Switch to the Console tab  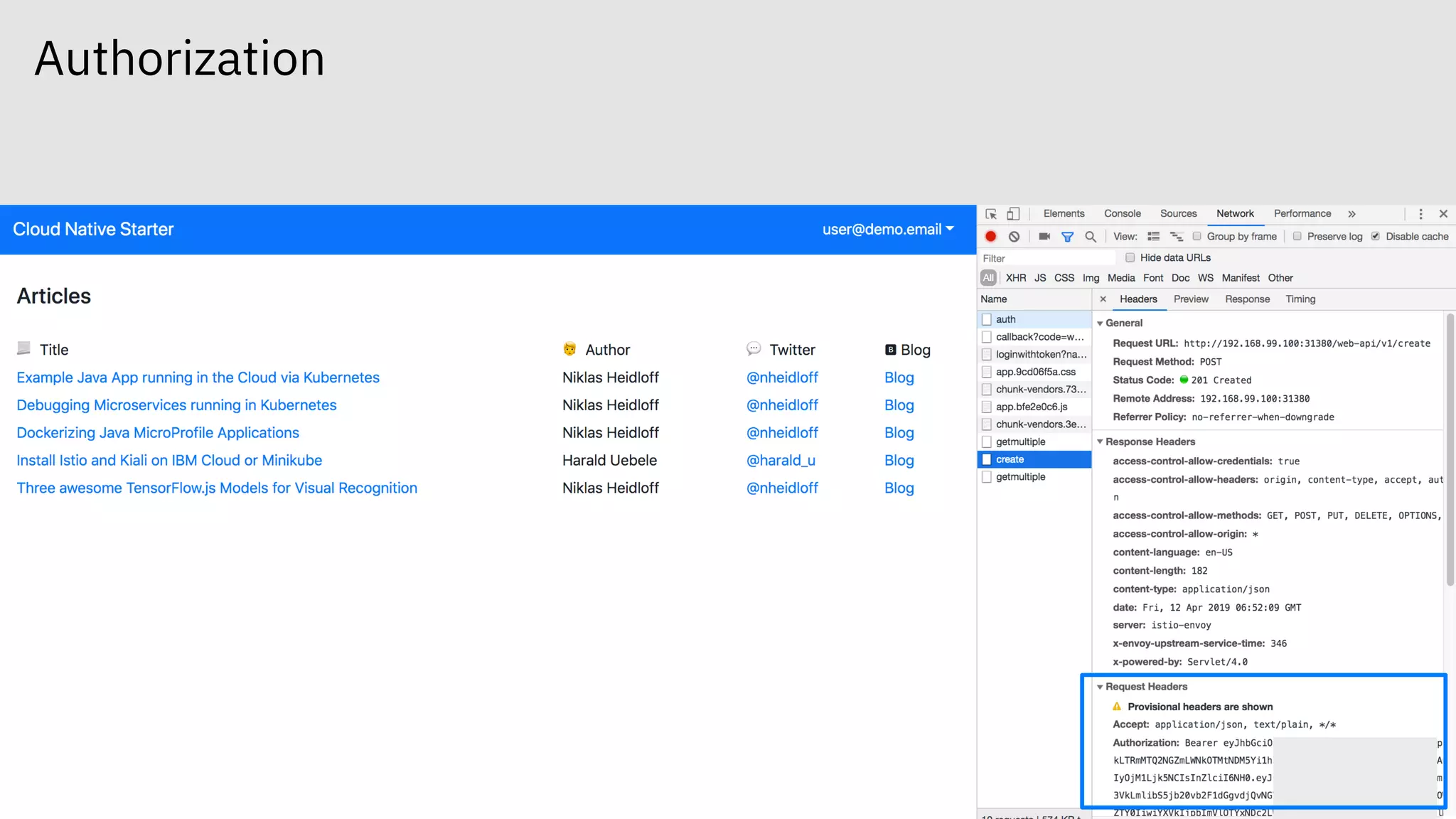[x=1122, y=214]
